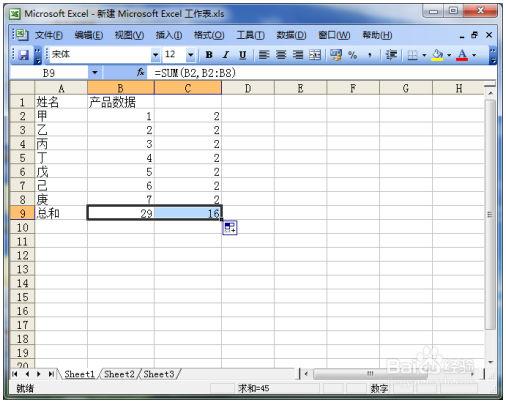Switch to Sheet2 tab

tap(119, 374)
